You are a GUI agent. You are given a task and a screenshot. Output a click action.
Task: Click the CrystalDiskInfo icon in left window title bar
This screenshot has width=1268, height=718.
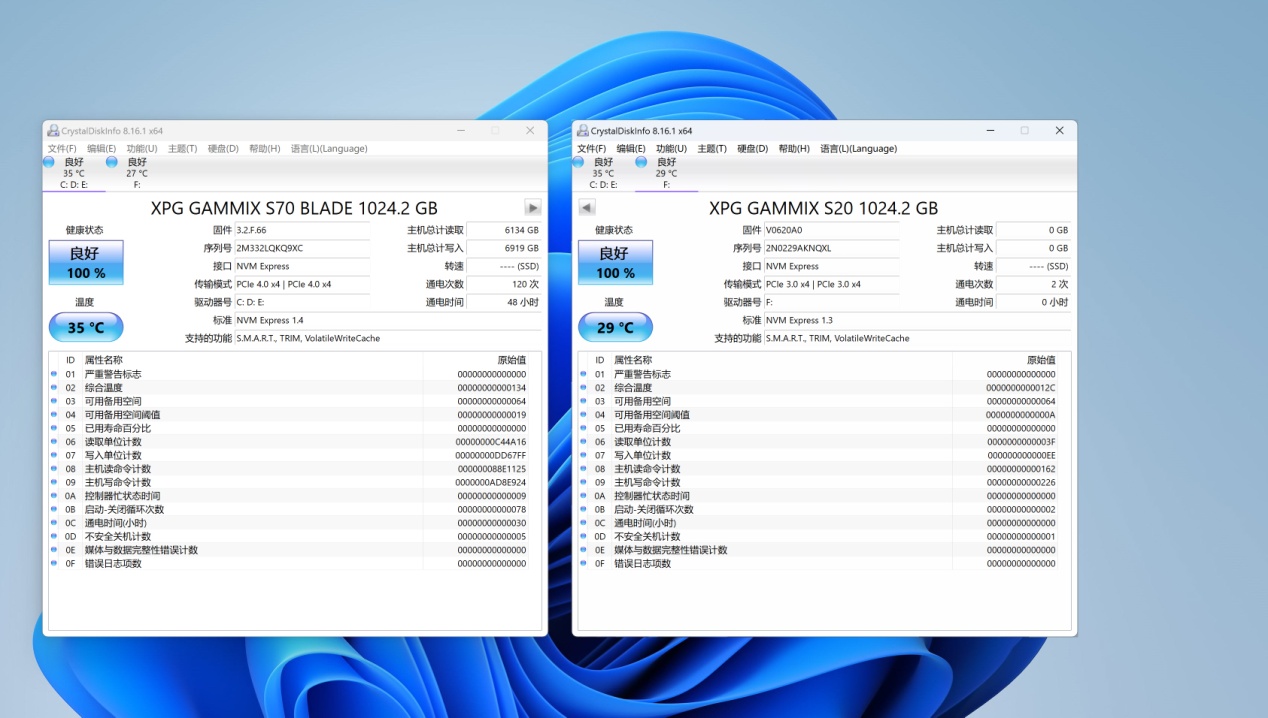pyautogui.click(x=53, y=130)
